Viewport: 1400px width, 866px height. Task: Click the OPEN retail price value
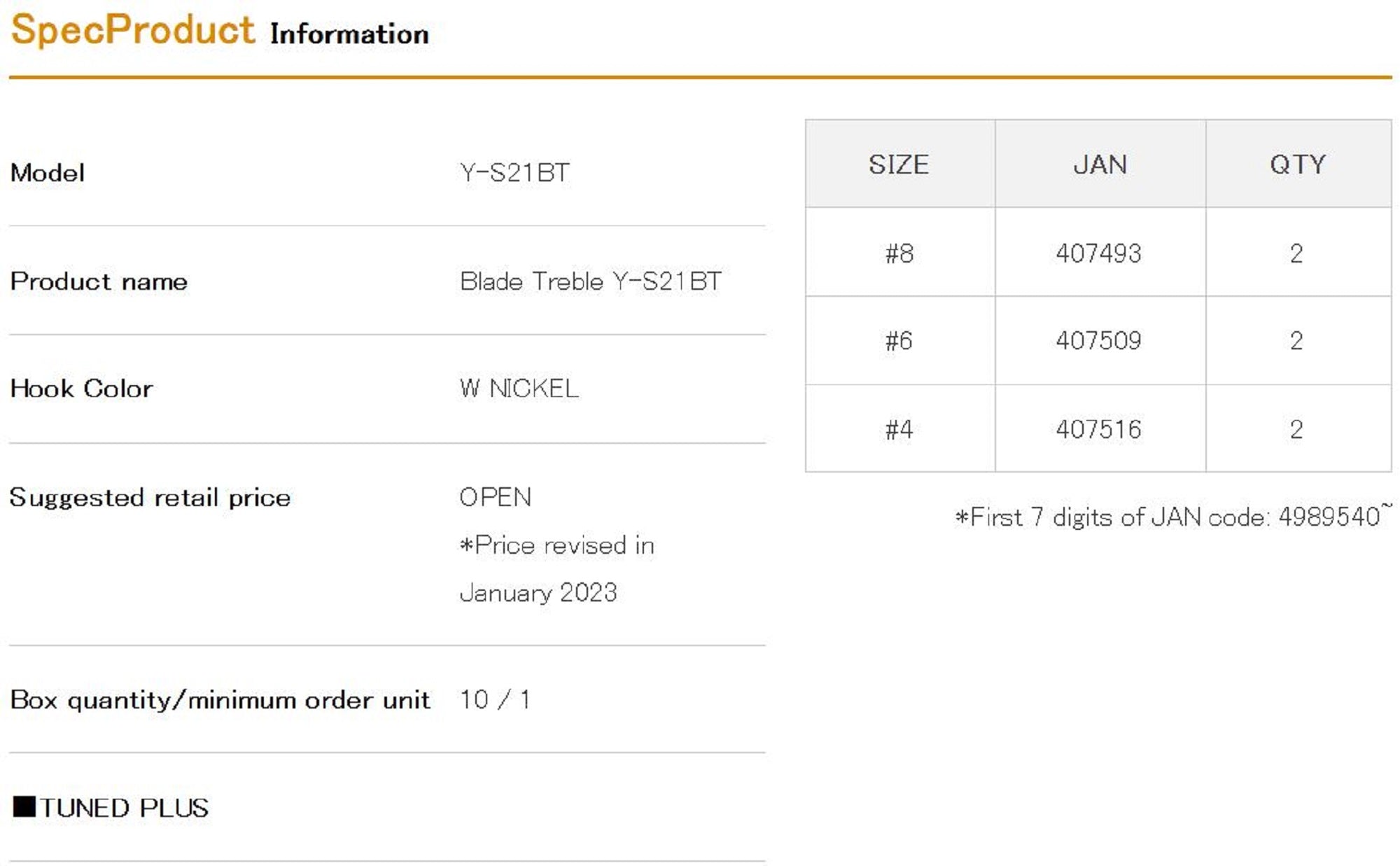point(495,497)
